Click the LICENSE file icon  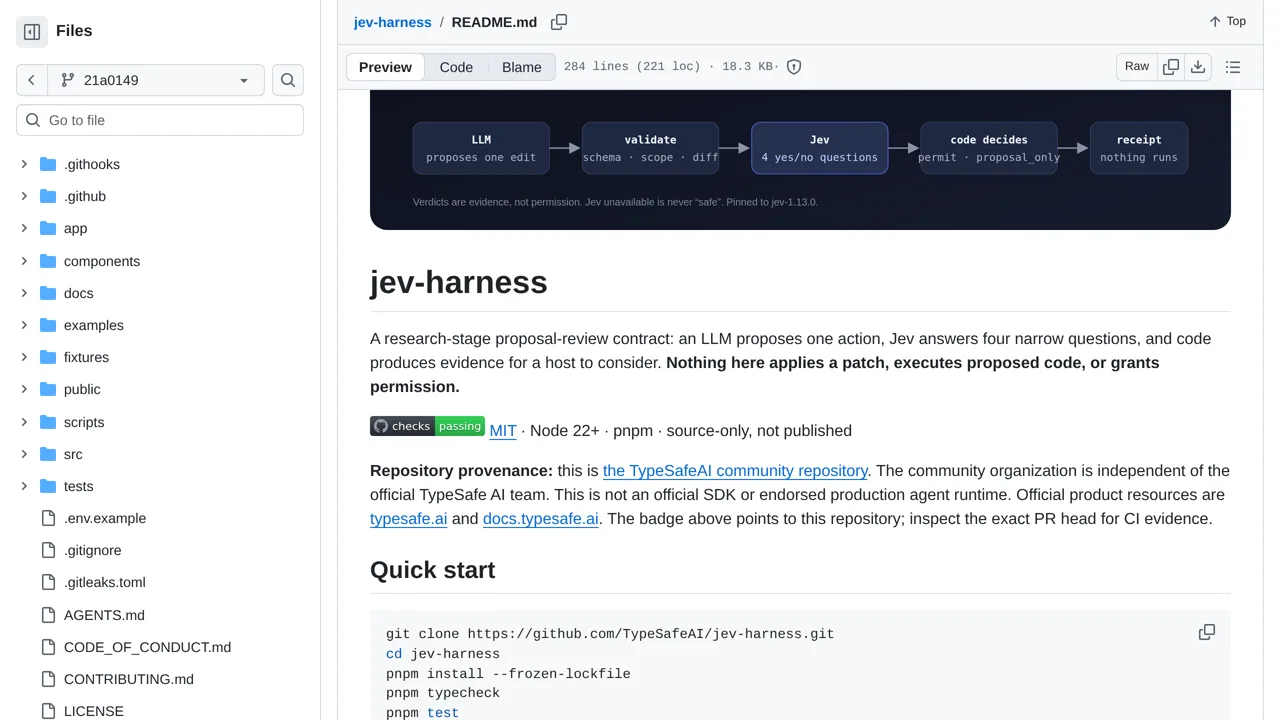[48, 711]
